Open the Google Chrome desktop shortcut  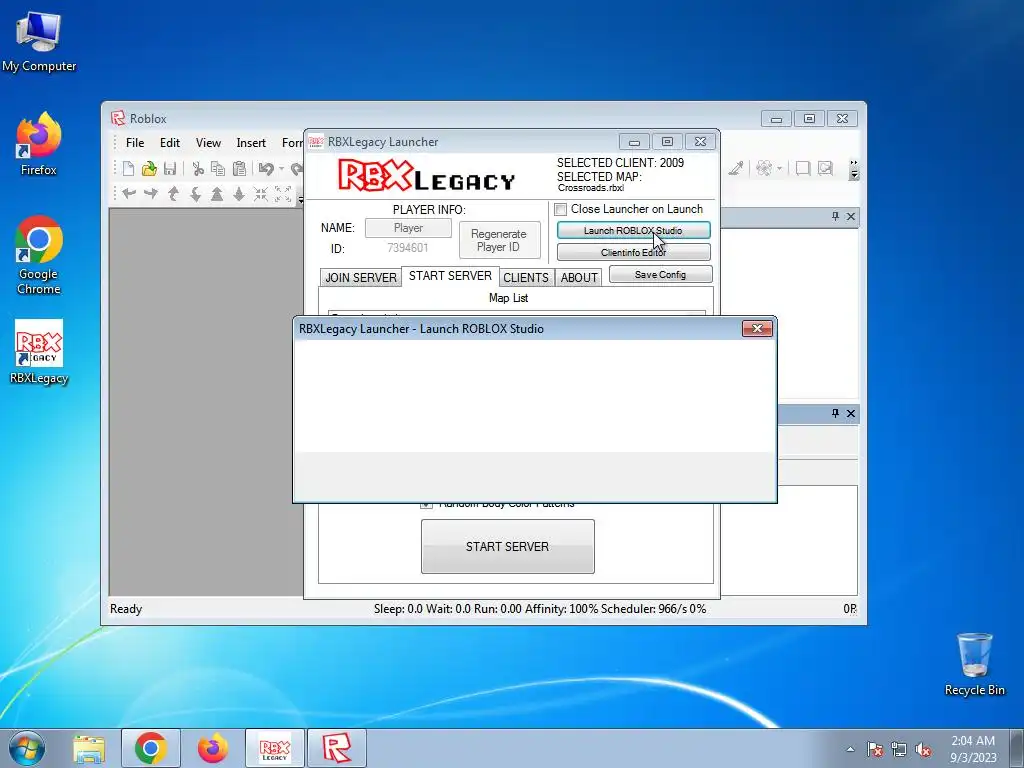(39, 255)
